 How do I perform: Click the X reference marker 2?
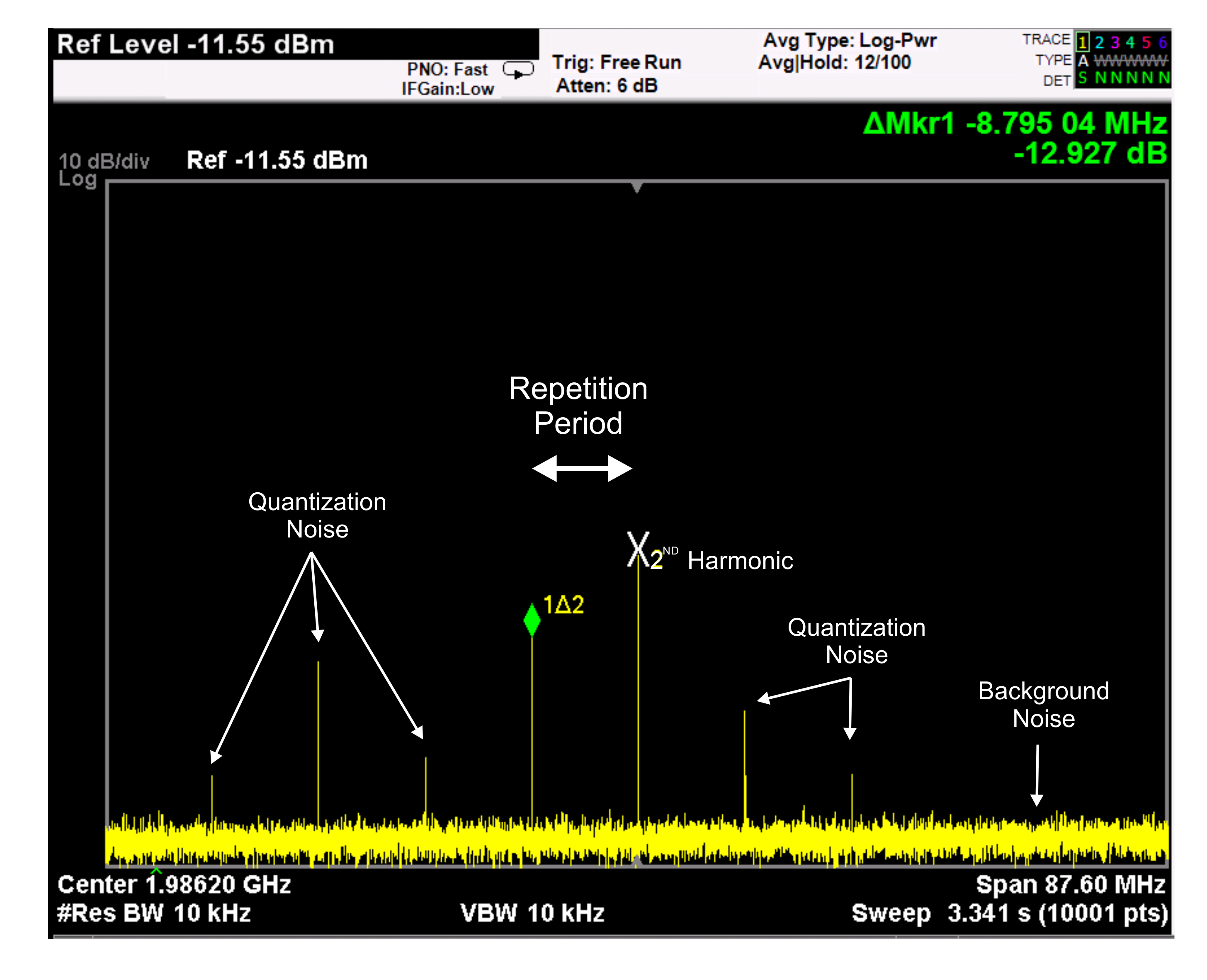click(638, 548)
